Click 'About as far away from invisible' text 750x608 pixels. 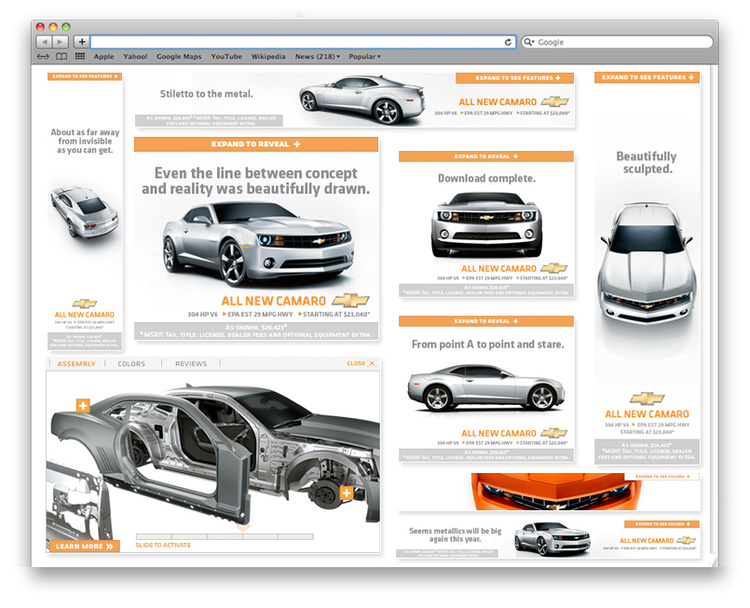[x=85, y=136]
